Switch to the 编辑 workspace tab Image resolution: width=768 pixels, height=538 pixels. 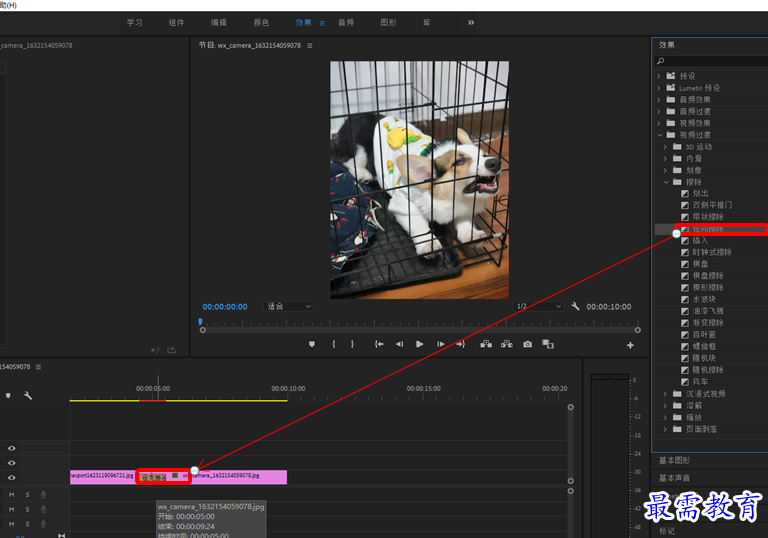tap(218, 23)
